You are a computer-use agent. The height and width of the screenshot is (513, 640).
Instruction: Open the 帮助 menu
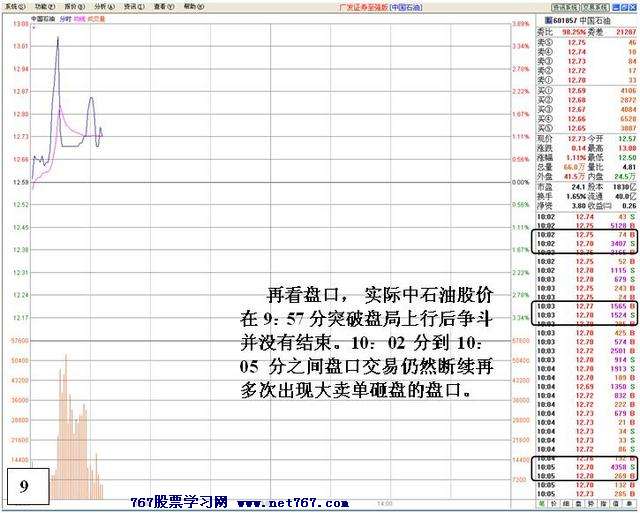(x=194, y=7)
